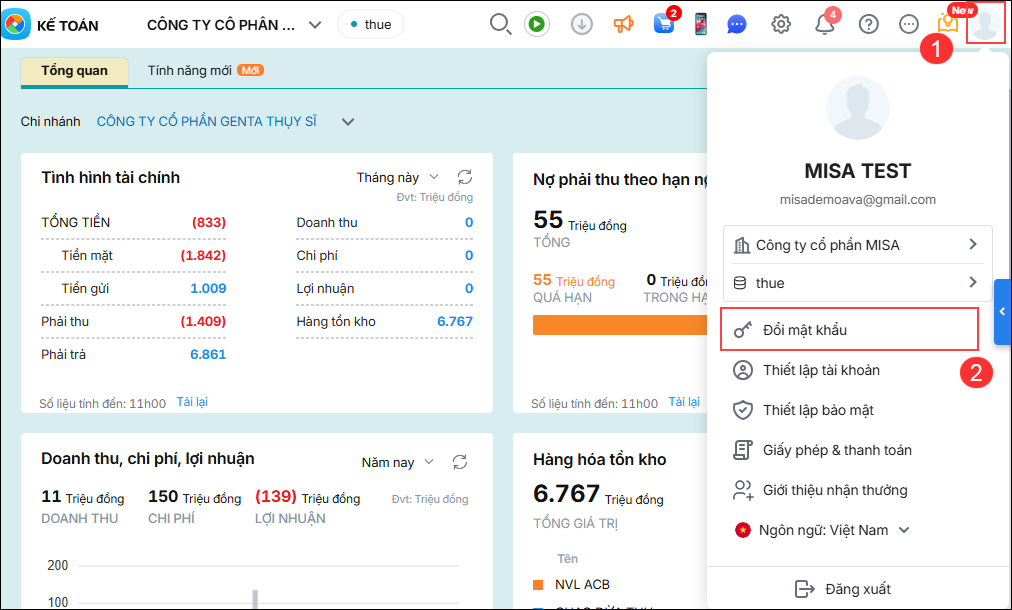The height and width of the screenshot is (610, 1012).
Task: Click Tải lại link under financial summary
Action: (192, 402)
